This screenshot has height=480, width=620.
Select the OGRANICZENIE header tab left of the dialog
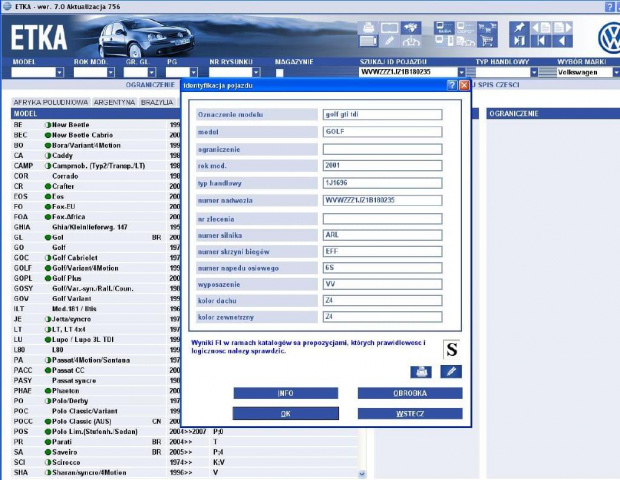150,85
